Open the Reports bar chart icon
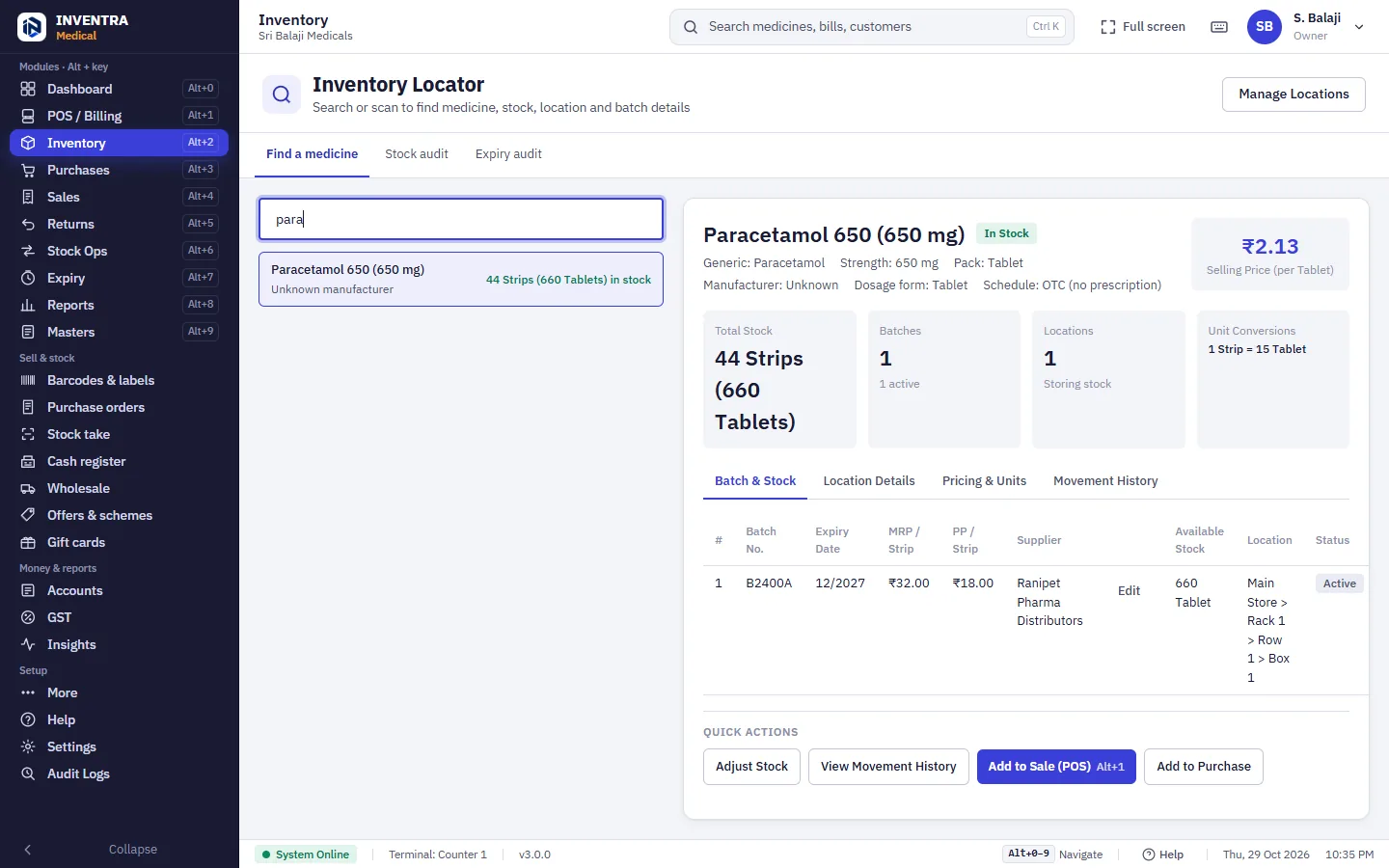The width and height of the screenshot is (1389, 868). point(28,305)
